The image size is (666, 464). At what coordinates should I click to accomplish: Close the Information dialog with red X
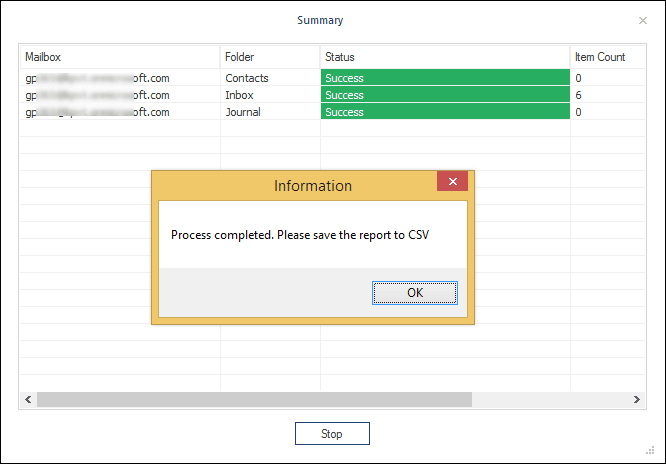pyautogui.click(x=452, y=181)
